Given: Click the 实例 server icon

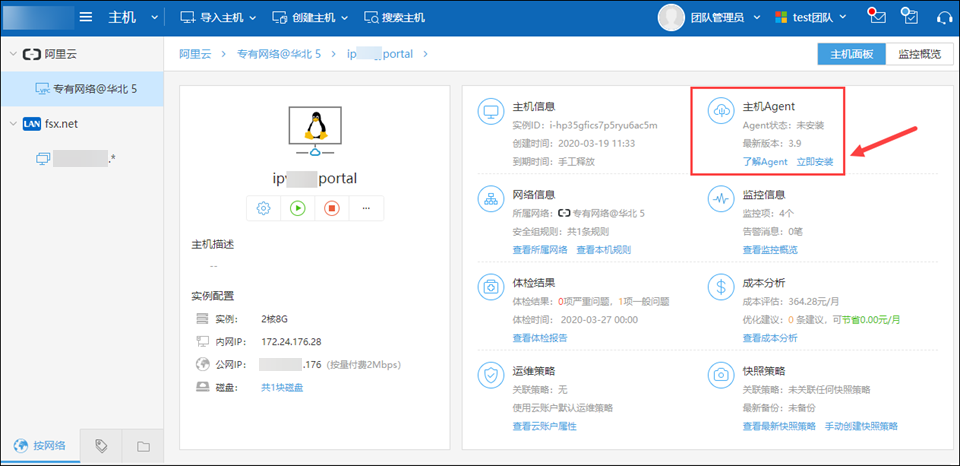Looking at the screenshot, I should 203,319.
